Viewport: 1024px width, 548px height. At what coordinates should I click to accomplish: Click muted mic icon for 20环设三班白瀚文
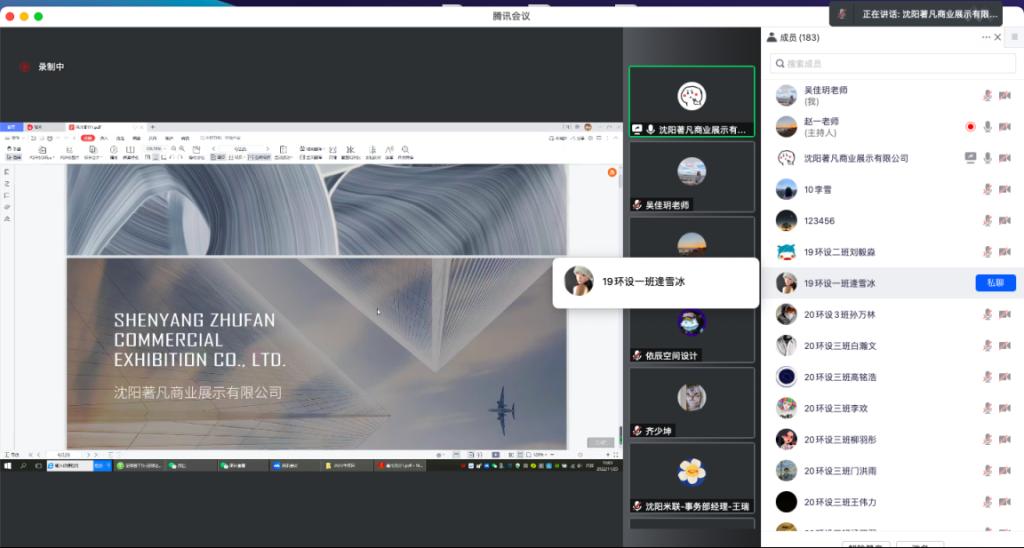987,346
